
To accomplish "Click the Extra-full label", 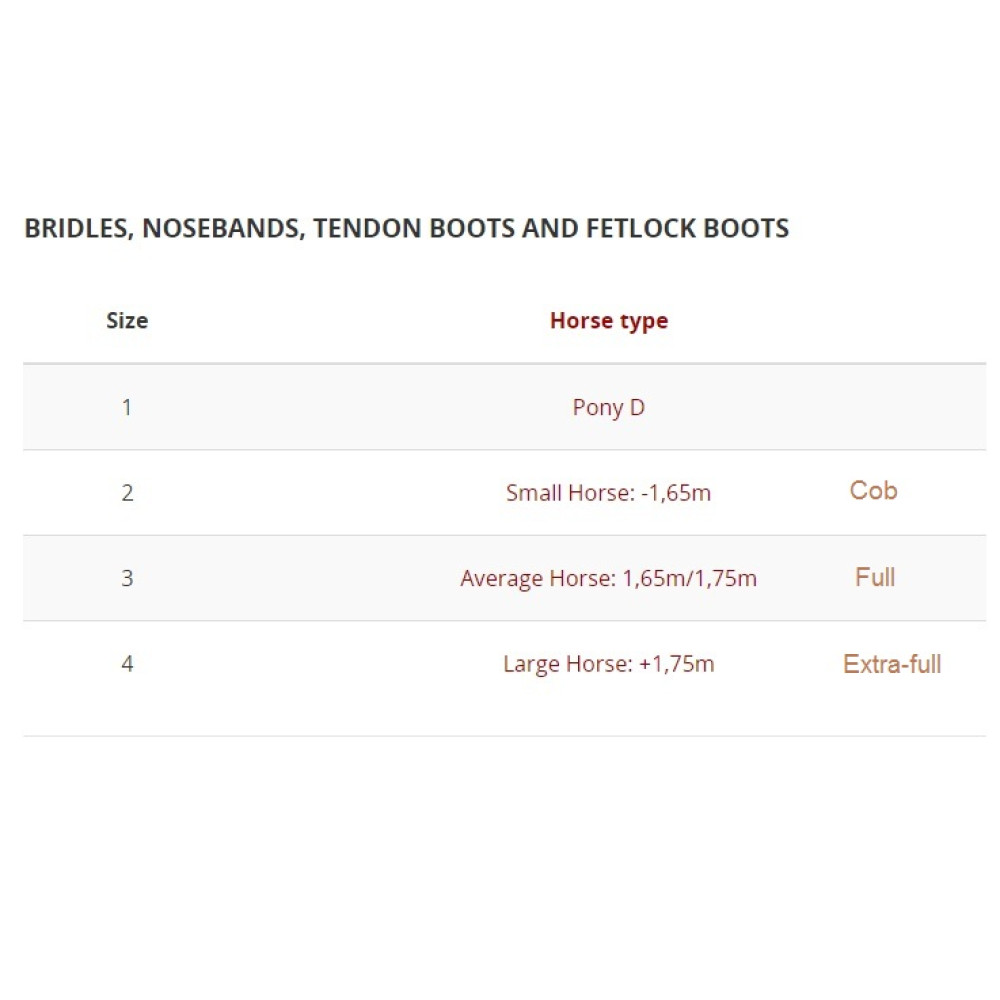I will pos(892,664).
